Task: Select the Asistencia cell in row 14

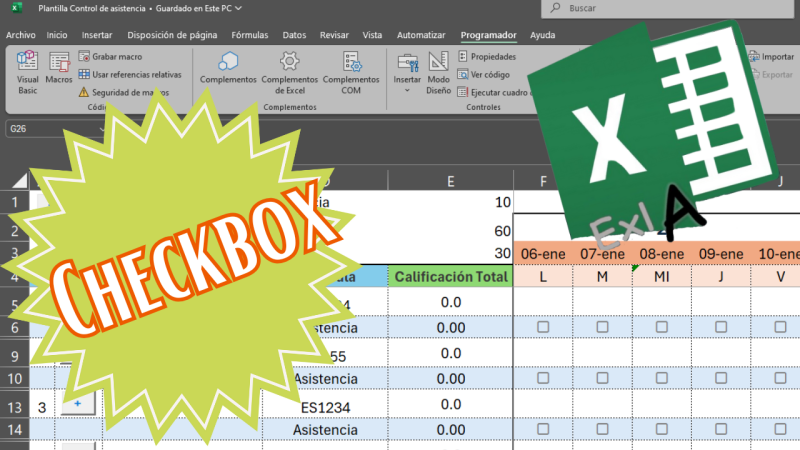Action: pos(325,430)
